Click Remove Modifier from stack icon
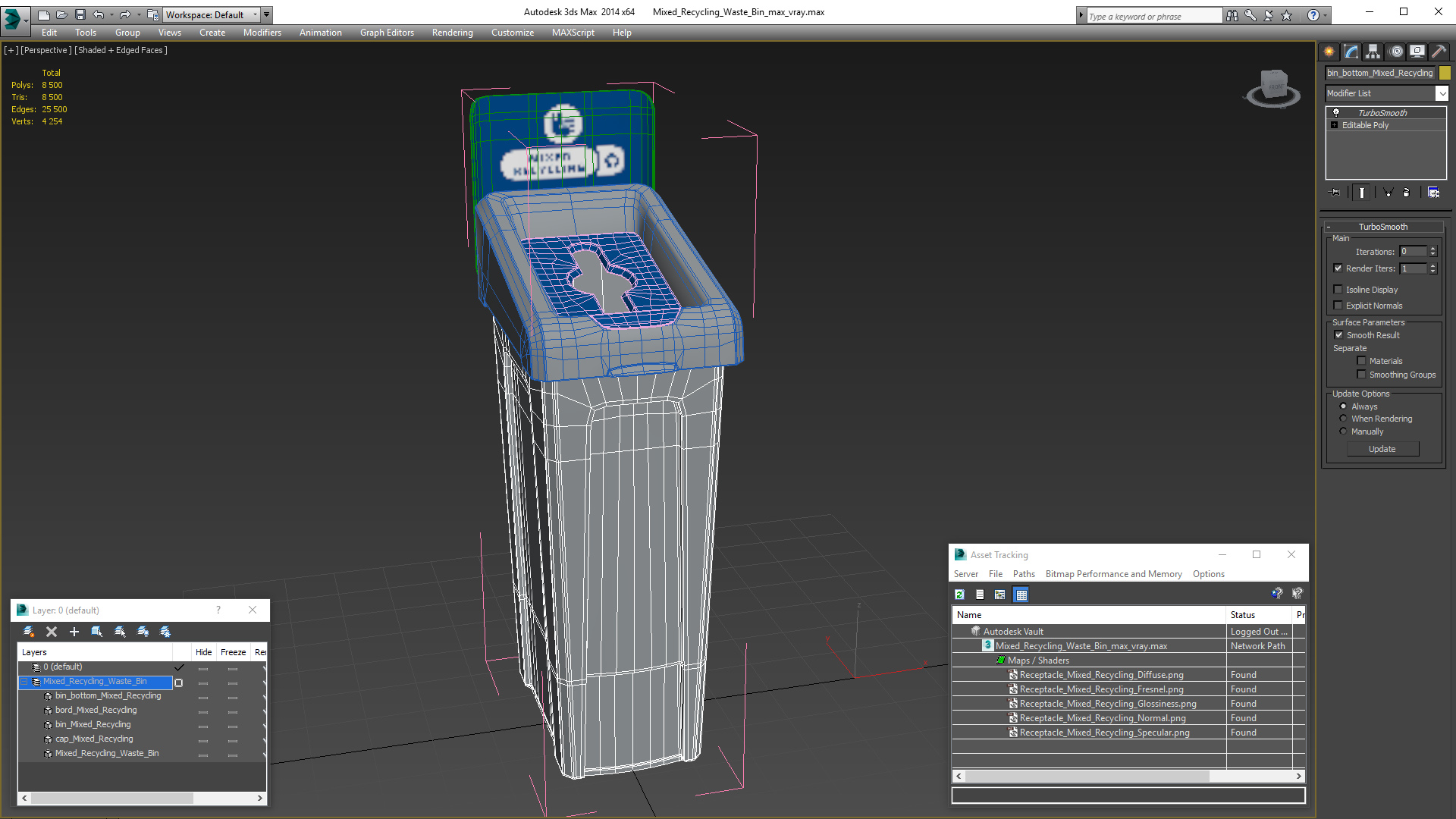Image resolution: width=1456 pixels, height=819 pixels. (x=1407, y=193)
